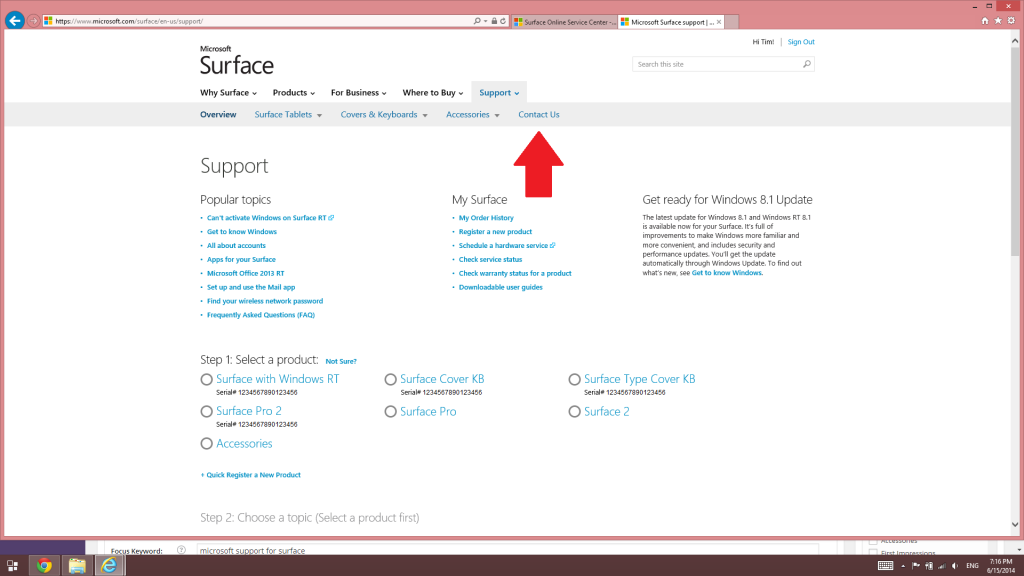Click the browser forward arrow button
This screenshot has width=1024, height=576.
tap(33, 21)
